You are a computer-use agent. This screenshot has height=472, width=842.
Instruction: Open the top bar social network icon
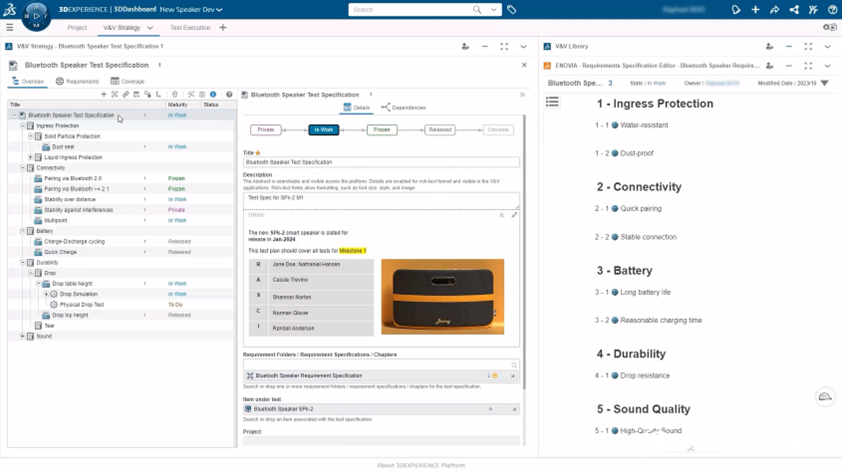tap(794, 10)
